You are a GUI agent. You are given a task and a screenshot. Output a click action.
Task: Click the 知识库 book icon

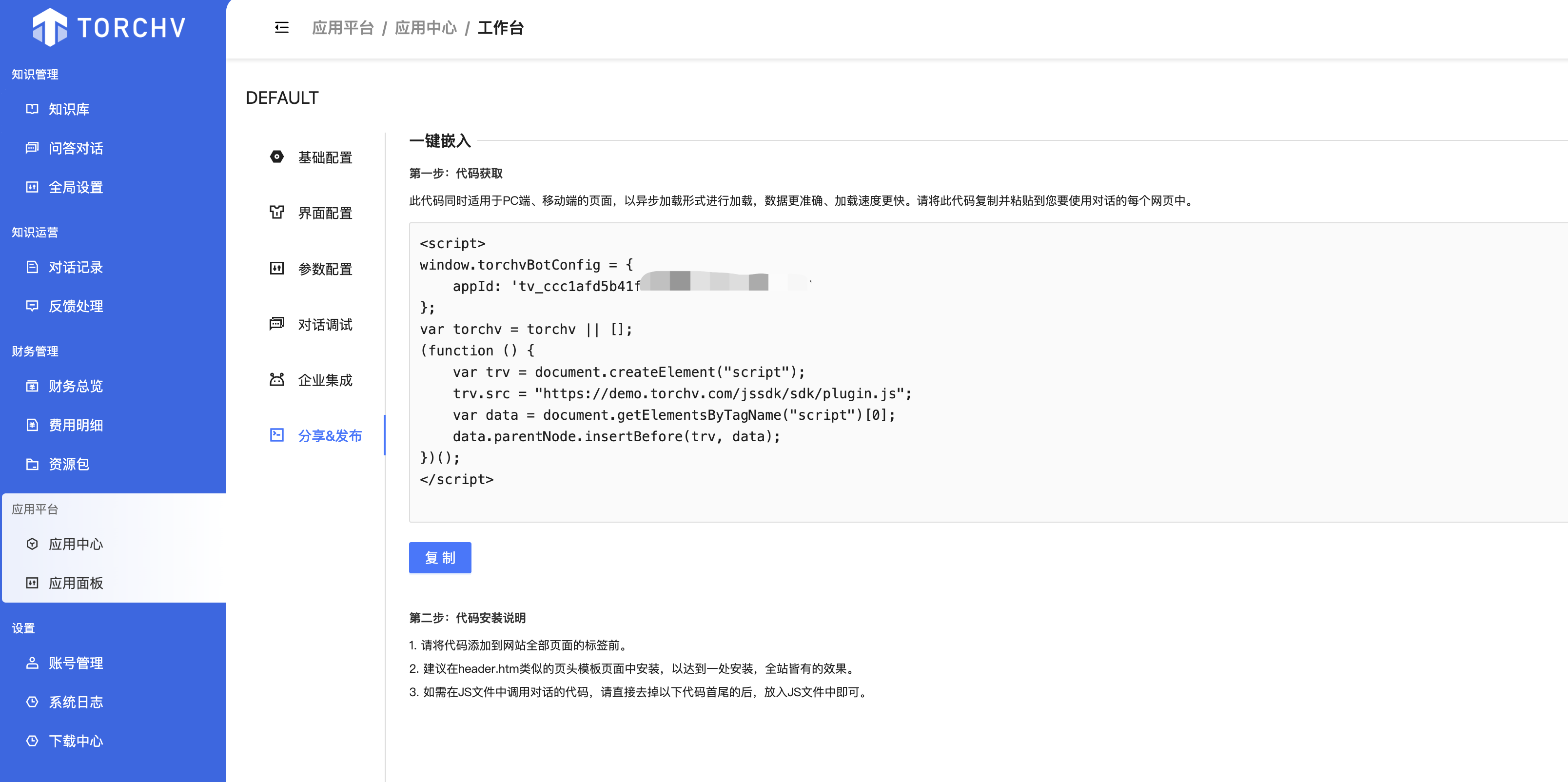[x=32, y=109]
